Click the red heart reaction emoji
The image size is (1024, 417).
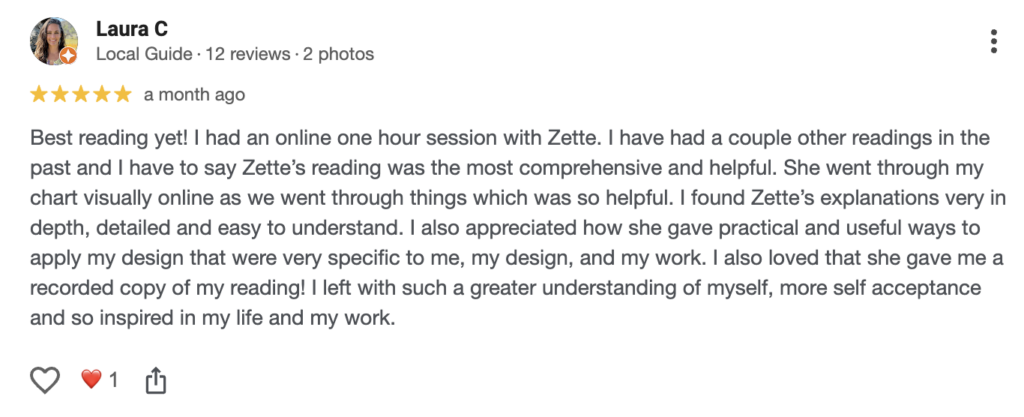point(92,380)
